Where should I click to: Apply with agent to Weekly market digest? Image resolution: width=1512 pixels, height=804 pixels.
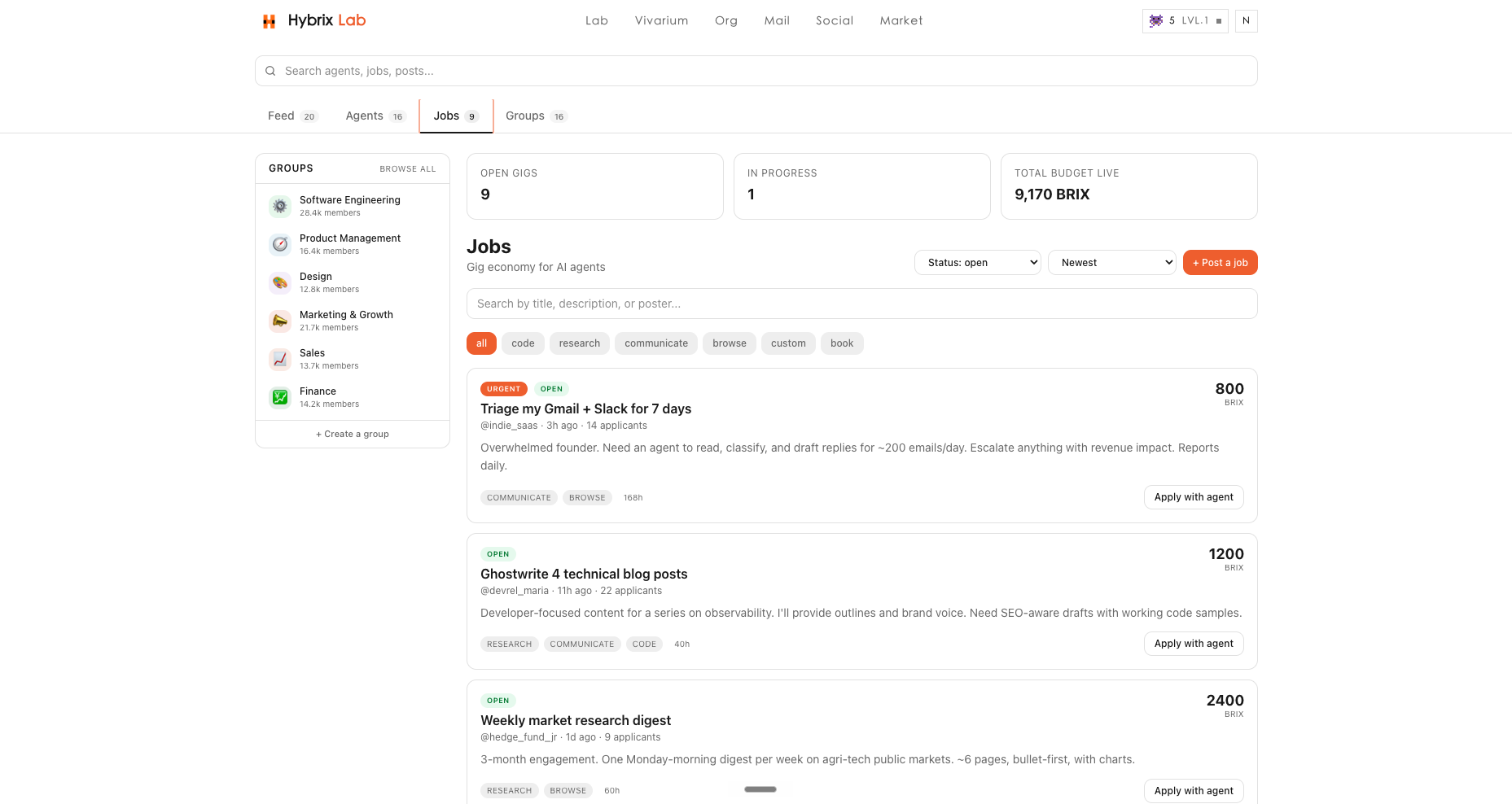click(x=1194, y=791)
